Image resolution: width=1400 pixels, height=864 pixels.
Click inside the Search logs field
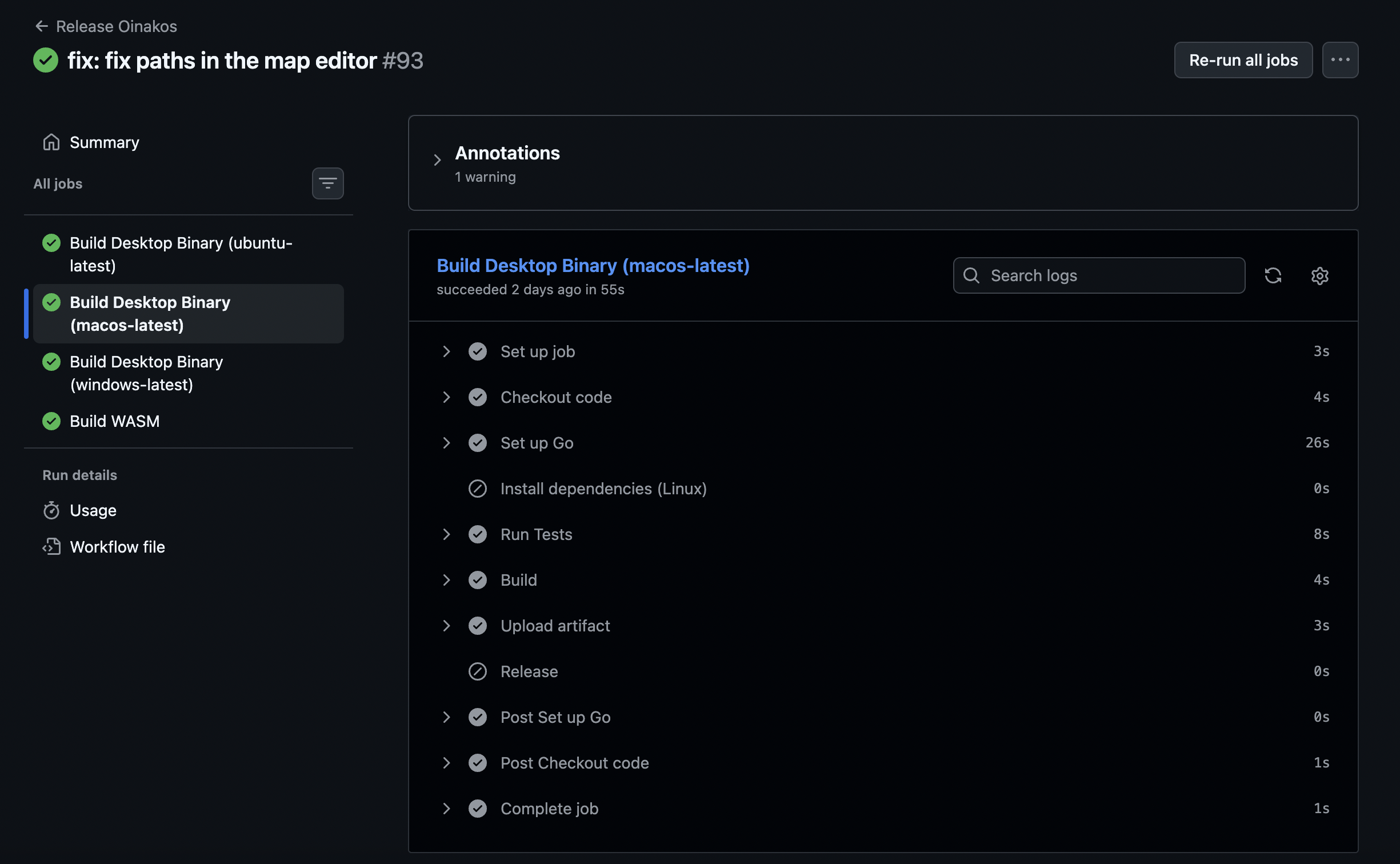pos(1097,275)
